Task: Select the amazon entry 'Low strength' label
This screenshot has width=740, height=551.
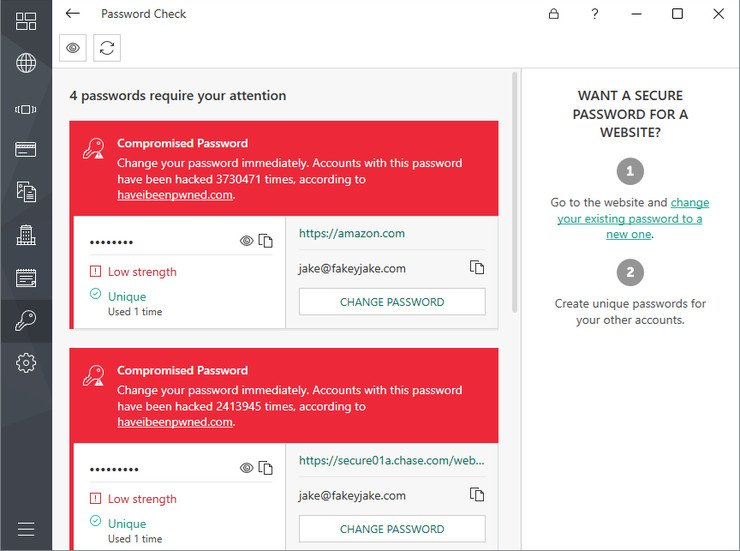Action: pyautogui.click(x=142, y=272)
